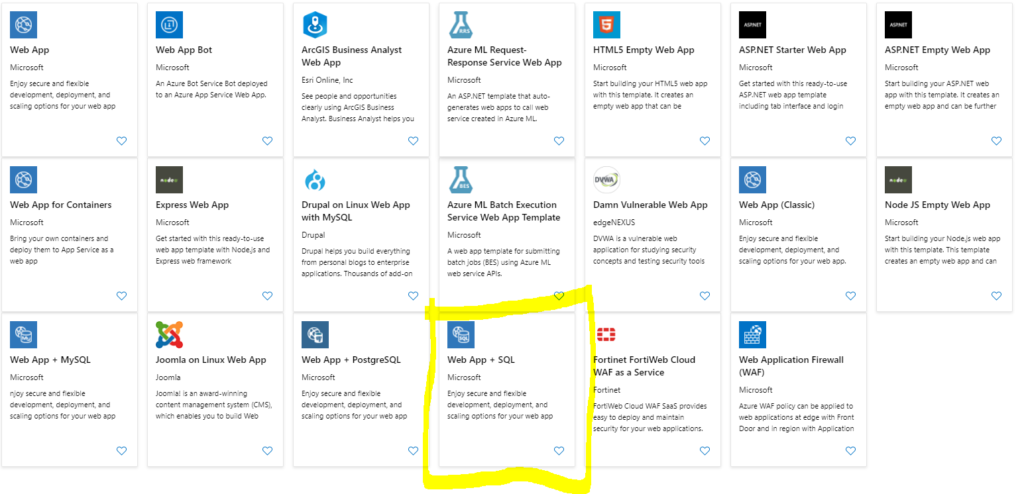Favorite ArcGIS Business Analyst Web App heart
Viewport: 1024px width, 494px height.
click(413, 140)
